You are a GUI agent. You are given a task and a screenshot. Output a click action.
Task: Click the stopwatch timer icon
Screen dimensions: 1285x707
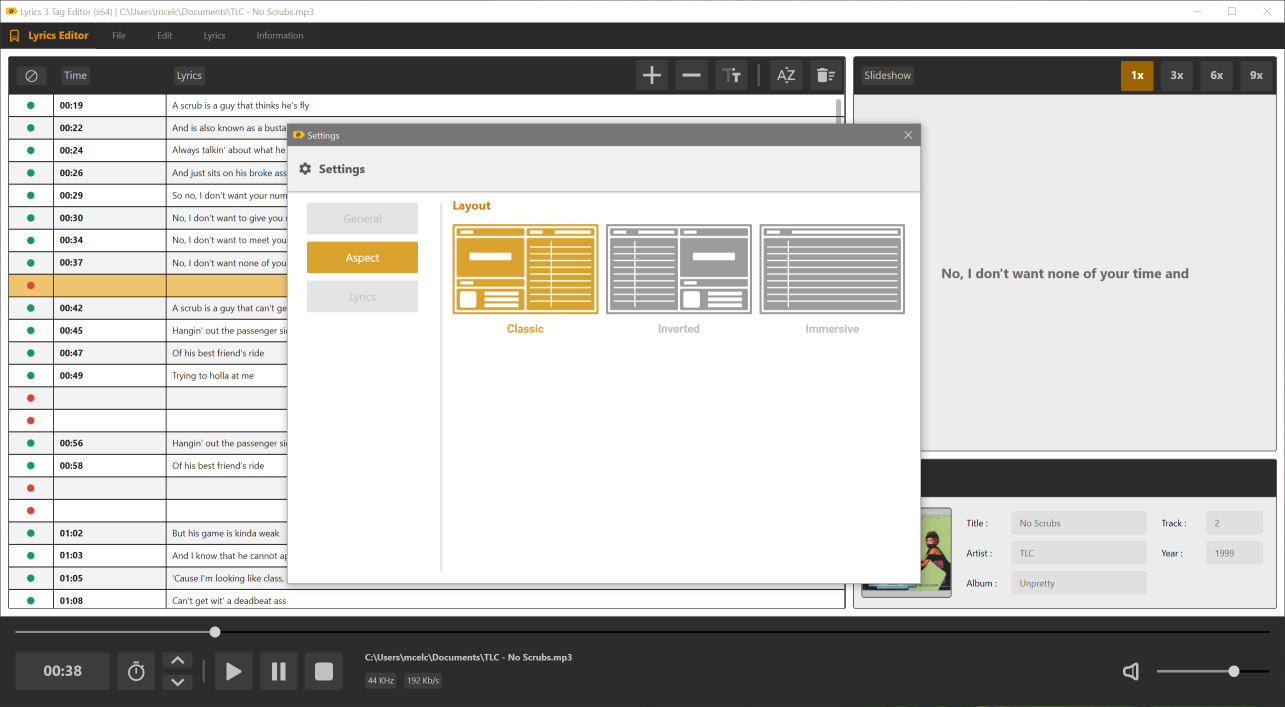point(136,671)
